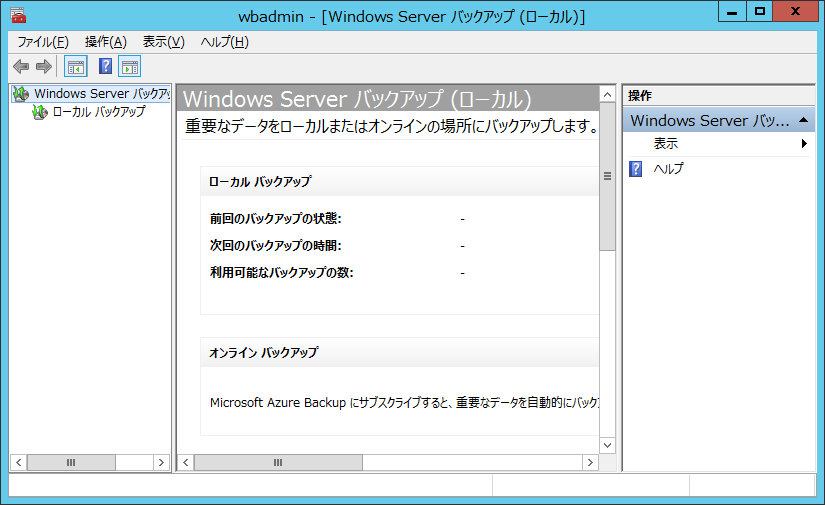Click the center pane horizontal scroll right arrow
825x505 pixels.
click(x=590, y=463)
